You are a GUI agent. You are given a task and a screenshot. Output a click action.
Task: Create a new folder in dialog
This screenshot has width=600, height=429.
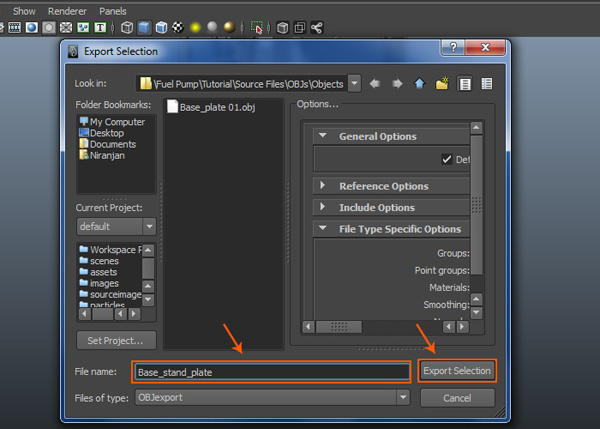pyautogui.click(x=442, y=83)
